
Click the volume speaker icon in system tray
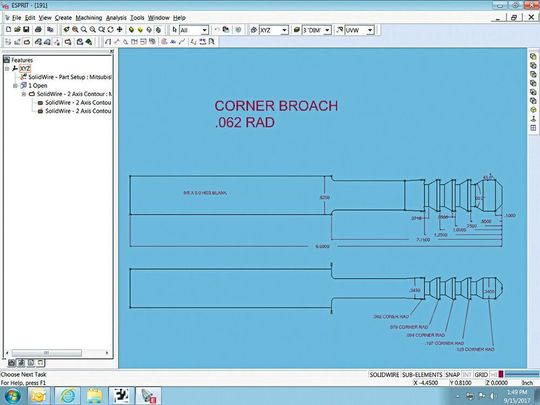coord(493,396)
